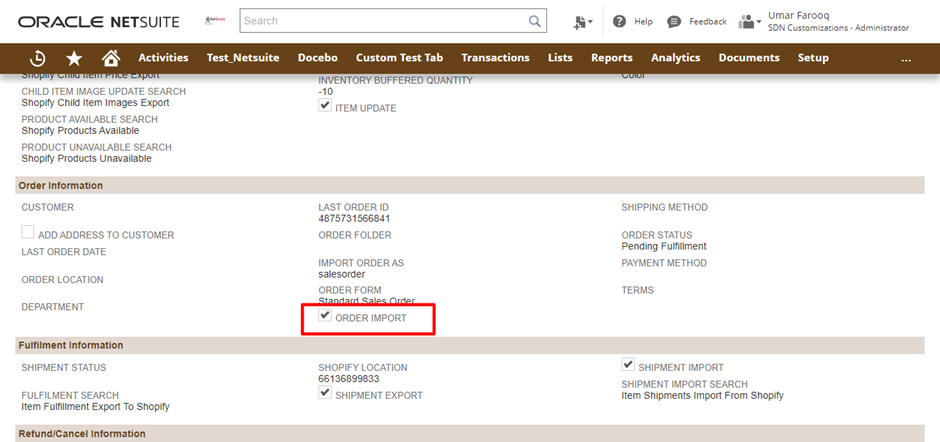Click the Order Location field label

coord(62,280)
